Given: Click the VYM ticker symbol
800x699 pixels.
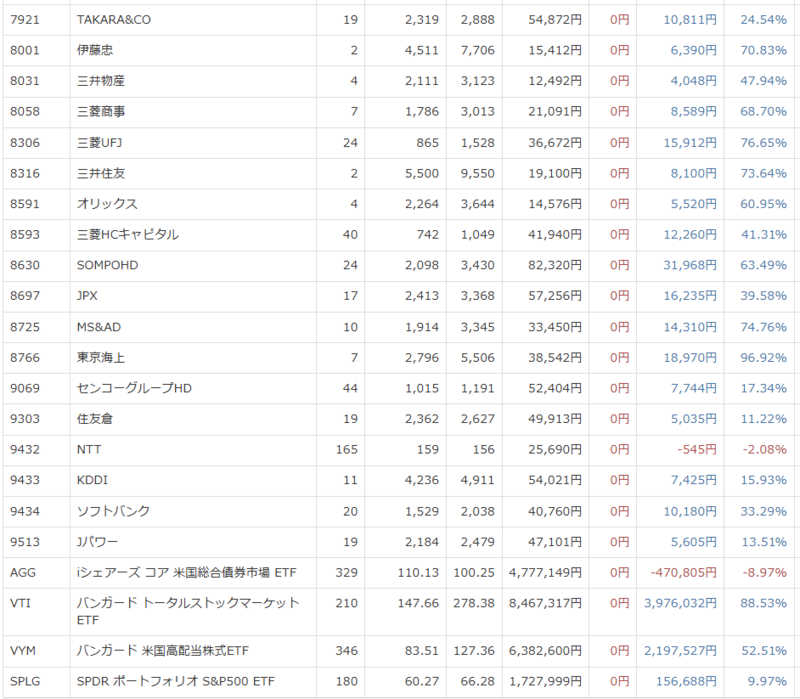Looking at the screenshot, I should click(x=23, y=651).
